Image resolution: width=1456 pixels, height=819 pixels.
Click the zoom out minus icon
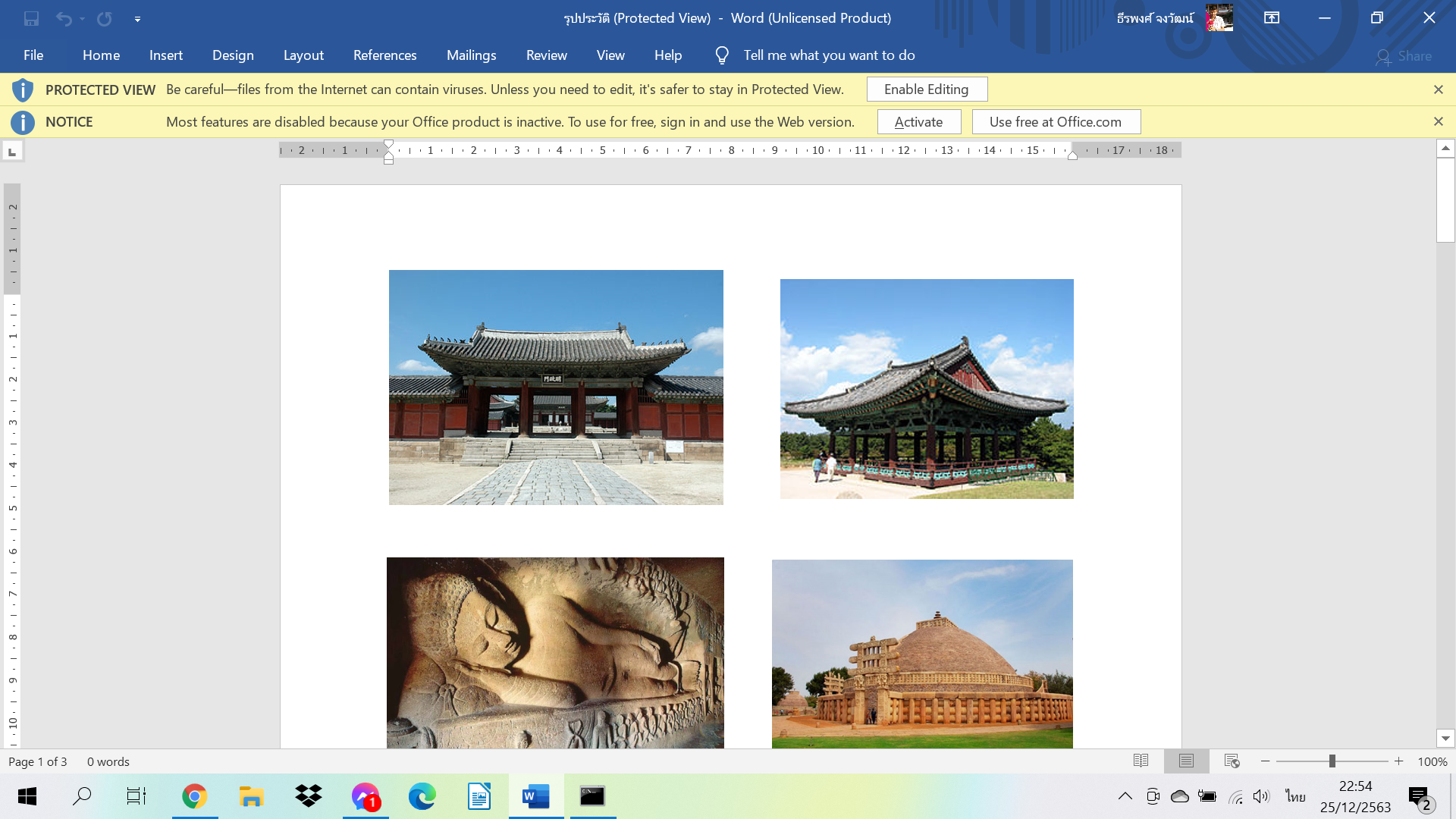coord(1265,761)
